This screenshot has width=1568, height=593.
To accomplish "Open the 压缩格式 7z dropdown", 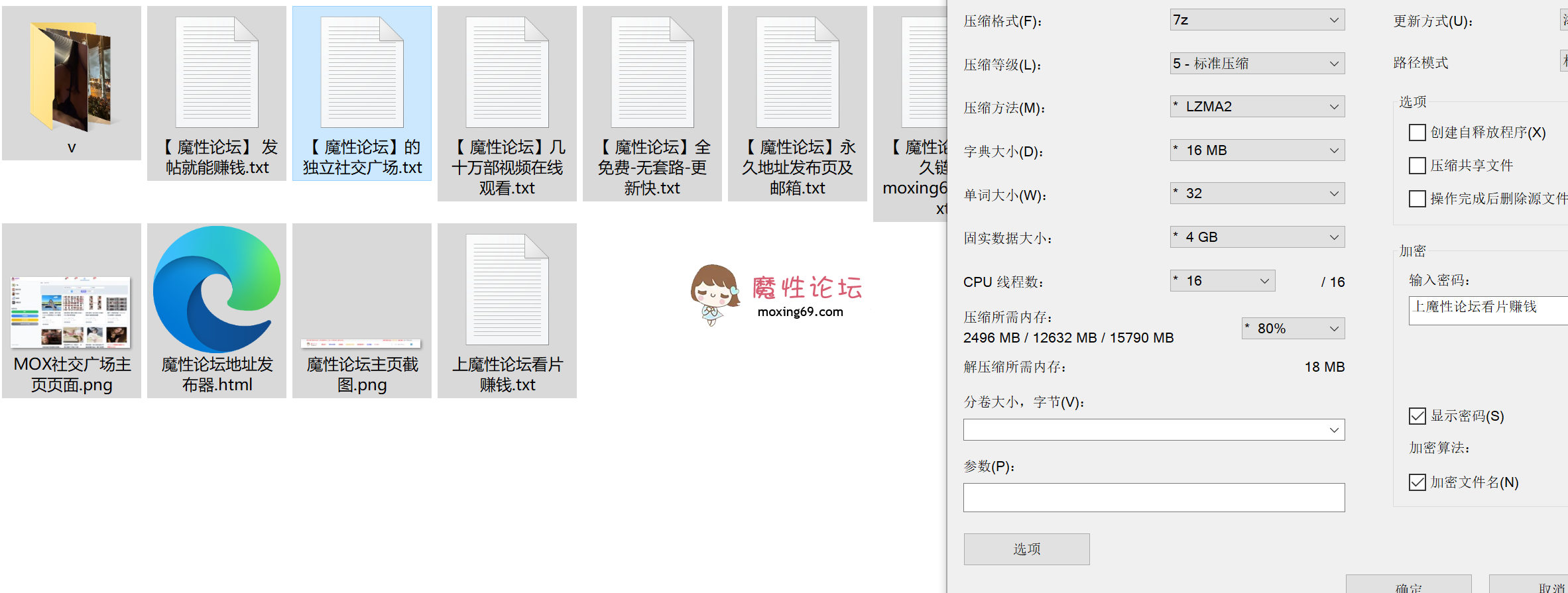I will pos(1256,20).
